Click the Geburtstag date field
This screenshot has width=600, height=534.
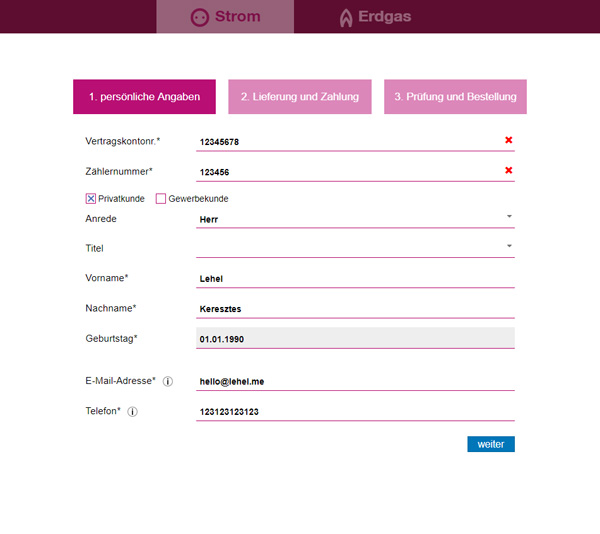pos(355,339)
